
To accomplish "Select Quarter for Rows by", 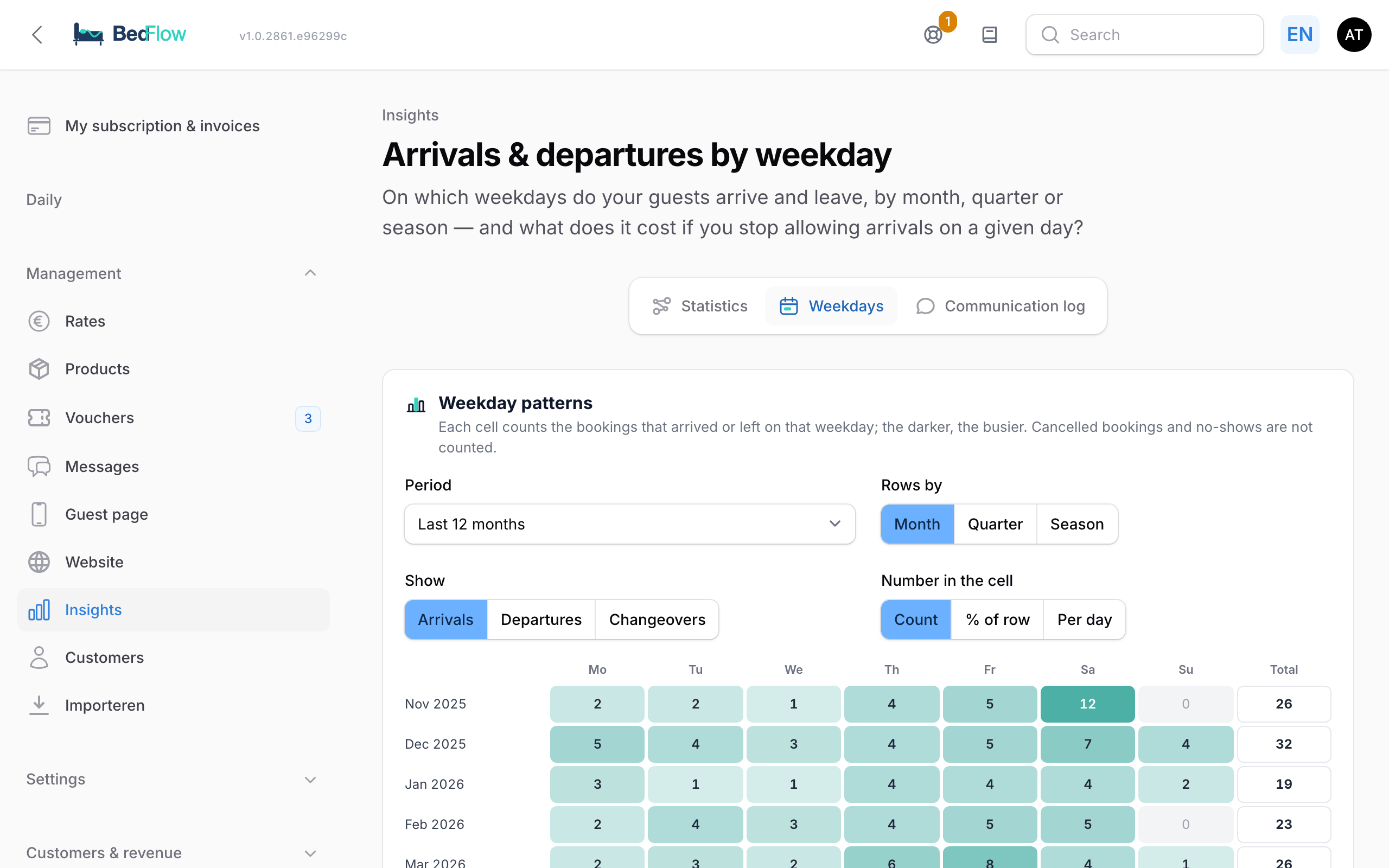I will 995,524.
